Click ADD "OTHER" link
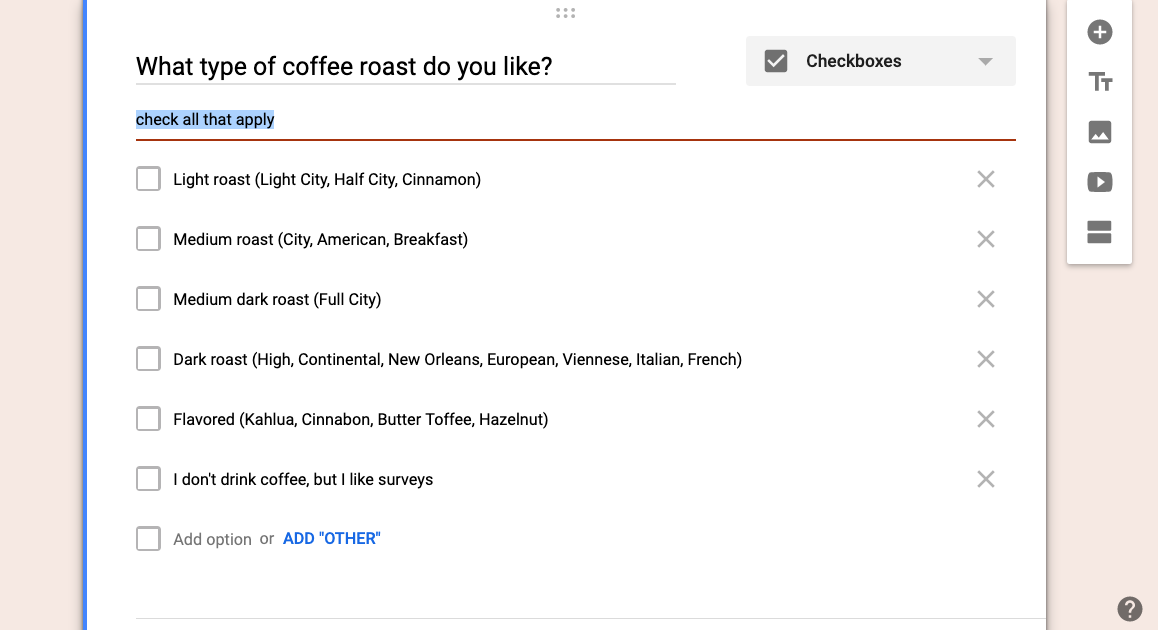1158x630 pixels. coord(332,538)
